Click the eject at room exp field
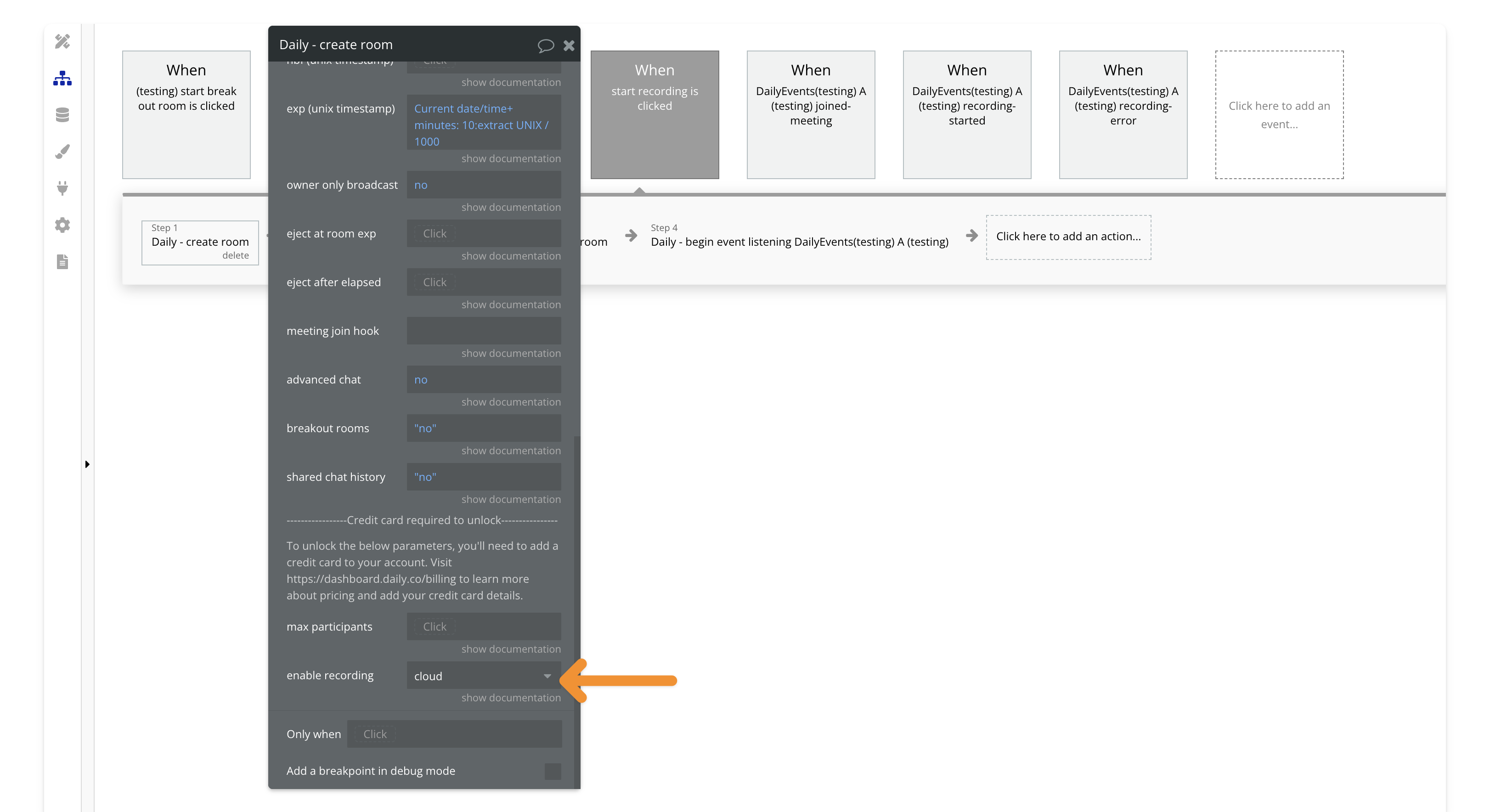 point(484,234)
